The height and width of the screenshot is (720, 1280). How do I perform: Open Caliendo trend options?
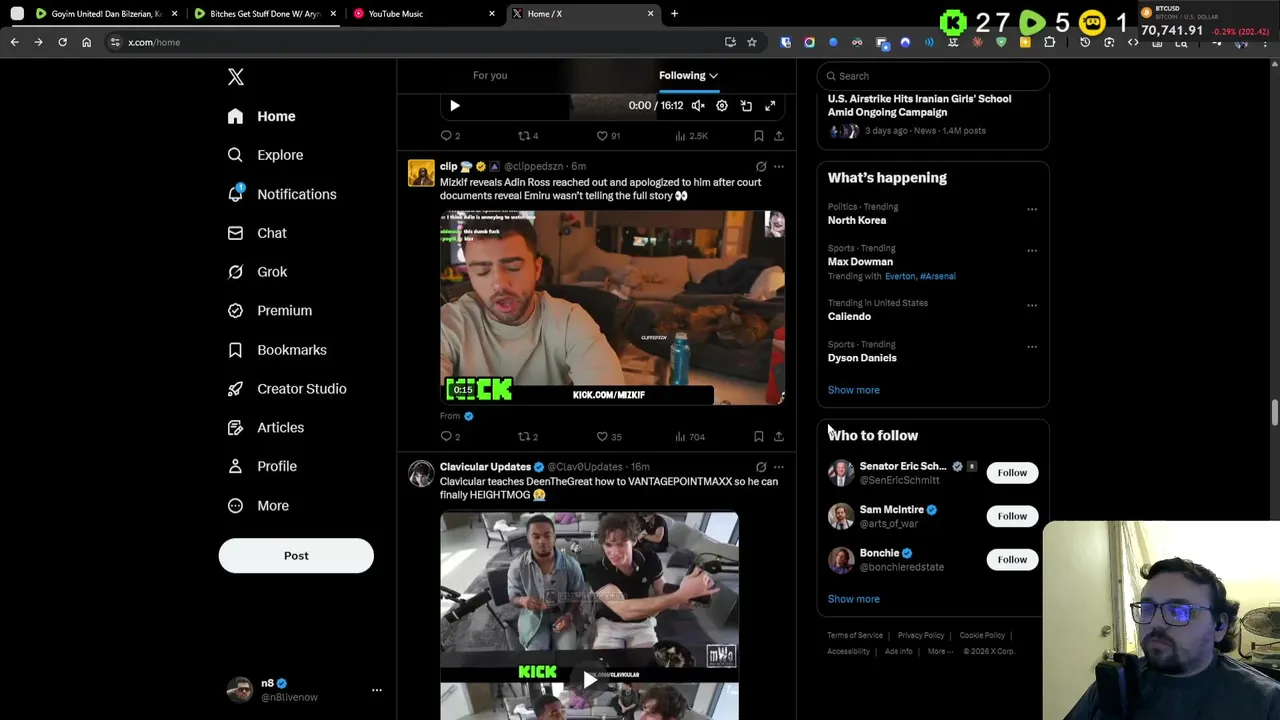[x=1032, y=306]
